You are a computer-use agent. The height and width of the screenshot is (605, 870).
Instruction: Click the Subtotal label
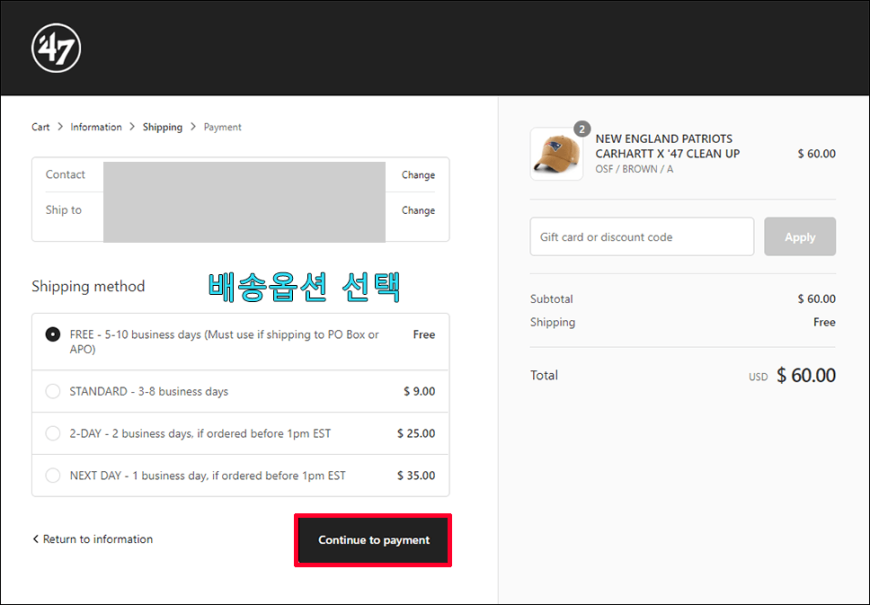(552, 299)
